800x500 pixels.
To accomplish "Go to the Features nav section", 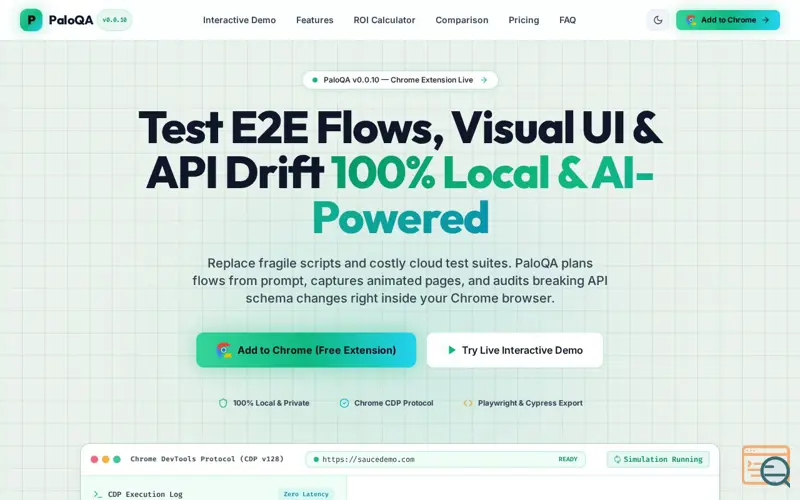I will pyautogui.click(x=315, y=20).
